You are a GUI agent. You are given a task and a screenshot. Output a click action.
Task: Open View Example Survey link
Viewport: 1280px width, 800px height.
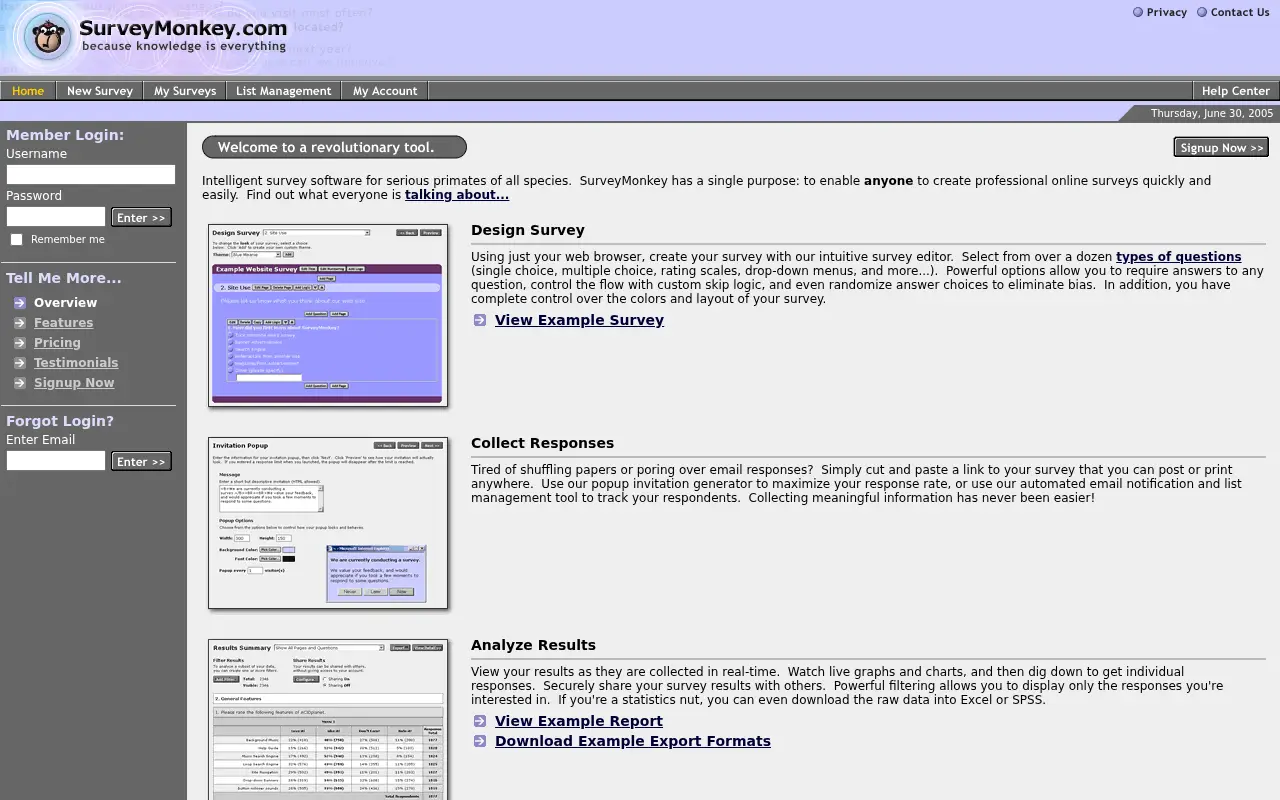579,320
